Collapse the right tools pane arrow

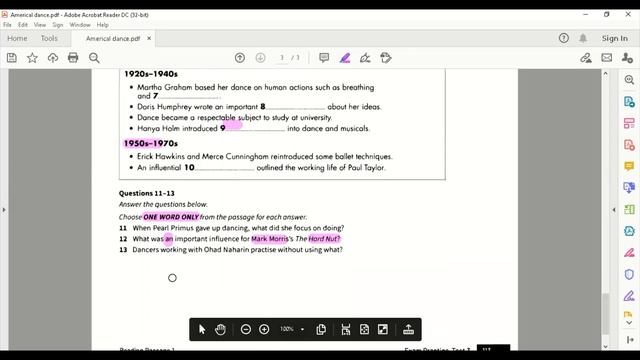[x=614, y=210]
